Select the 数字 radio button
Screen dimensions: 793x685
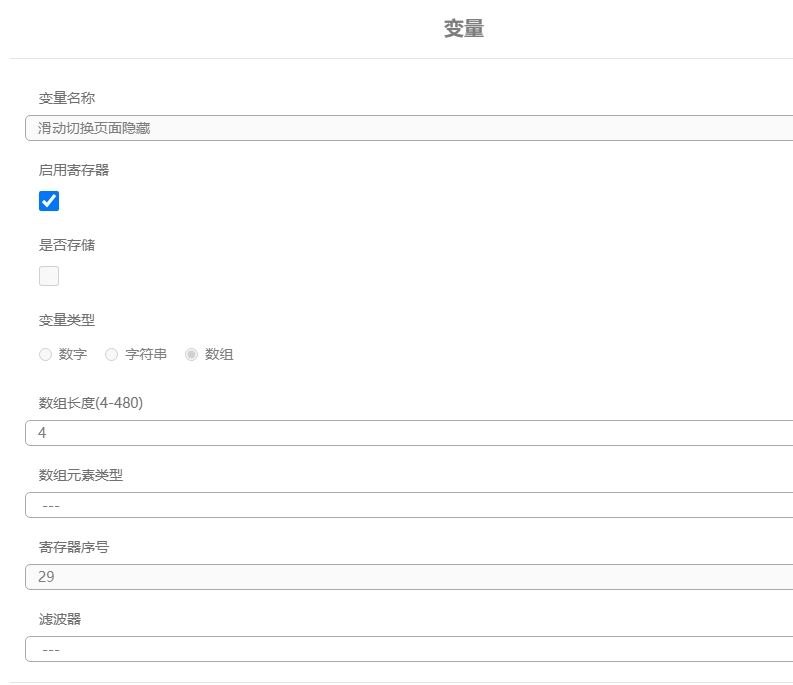45,354
